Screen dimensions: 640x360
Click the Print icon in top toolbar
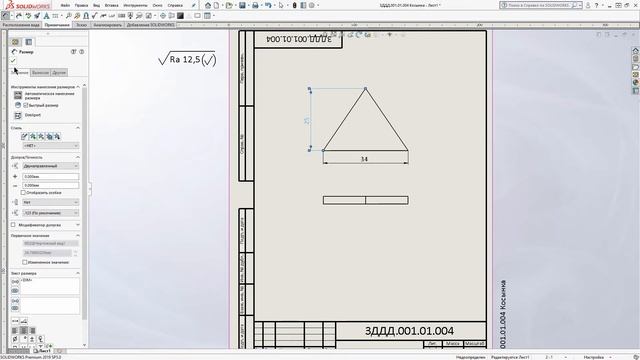[256, 5]
